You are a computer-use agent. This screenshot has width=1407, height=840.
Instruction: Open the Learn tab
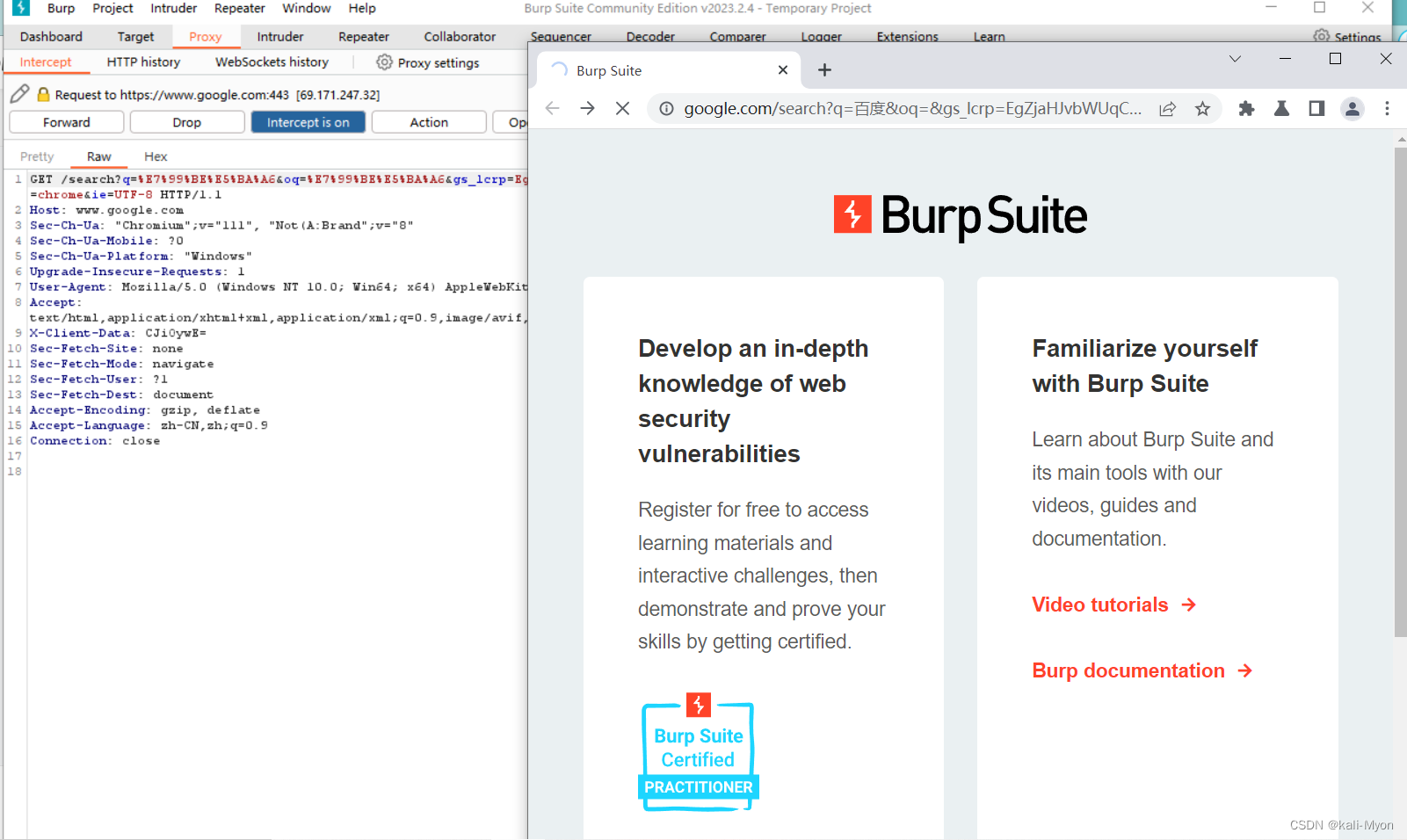click(989, 37)
